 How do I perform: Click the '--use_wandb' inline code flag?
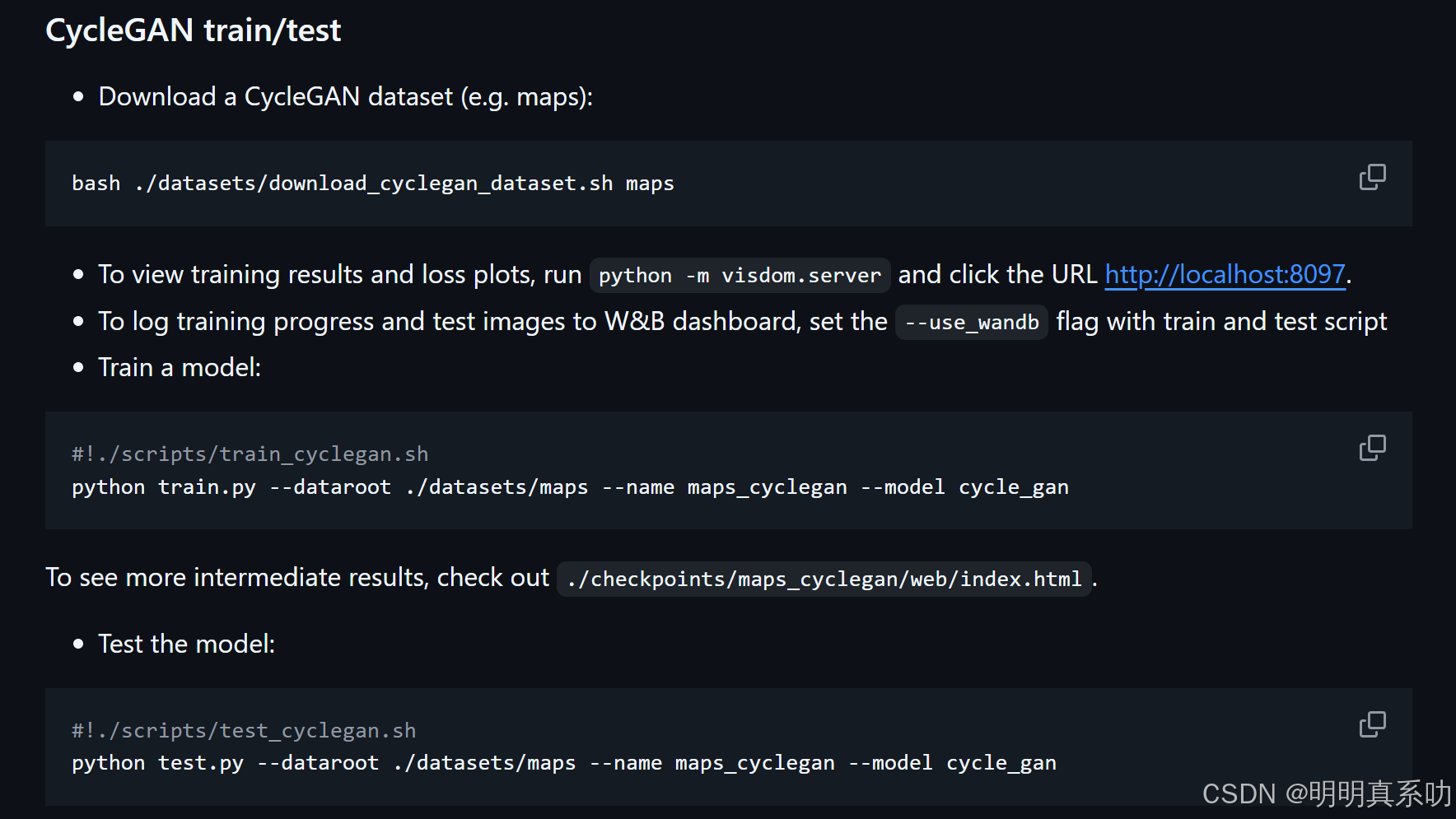tap(972, 323)
